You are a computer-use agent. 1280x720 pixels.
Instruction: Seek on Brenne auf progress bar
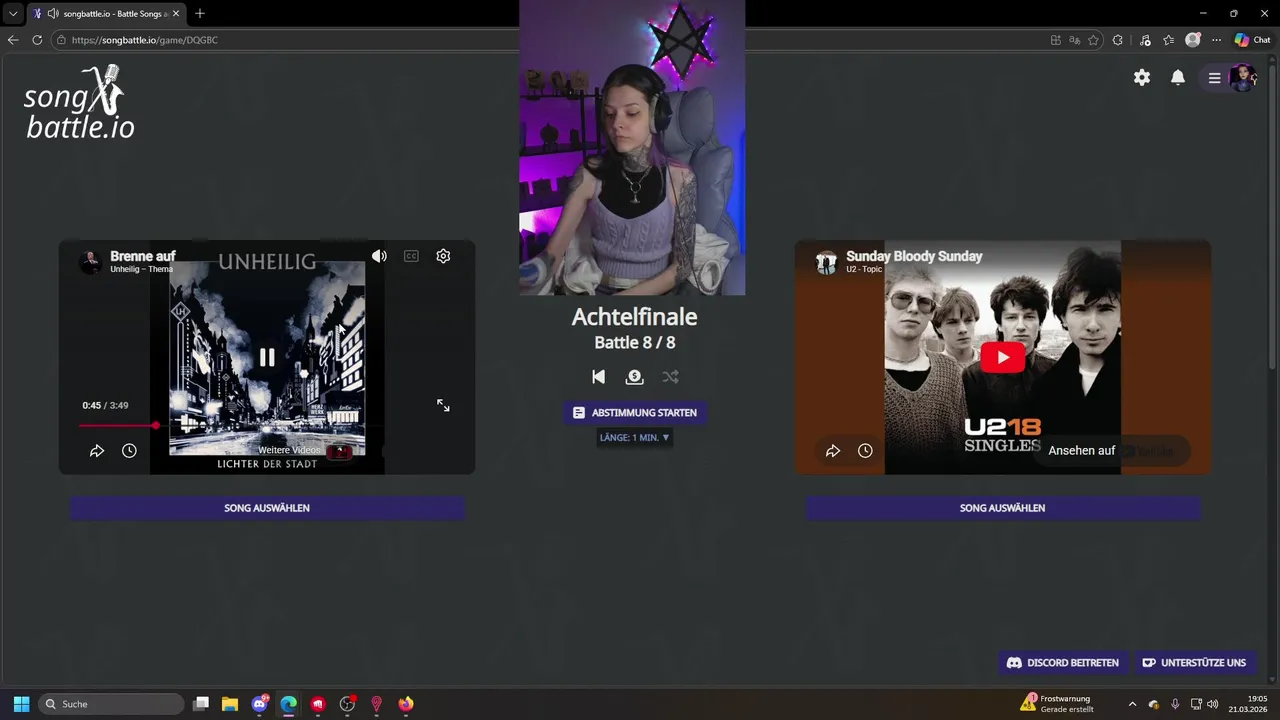coord(267,425)
